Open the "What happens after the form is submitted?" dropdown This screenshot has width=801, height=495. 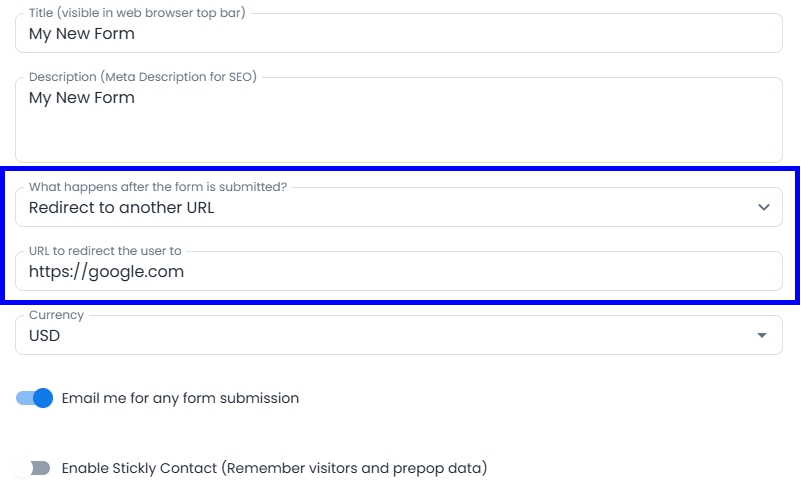point(398,208)
